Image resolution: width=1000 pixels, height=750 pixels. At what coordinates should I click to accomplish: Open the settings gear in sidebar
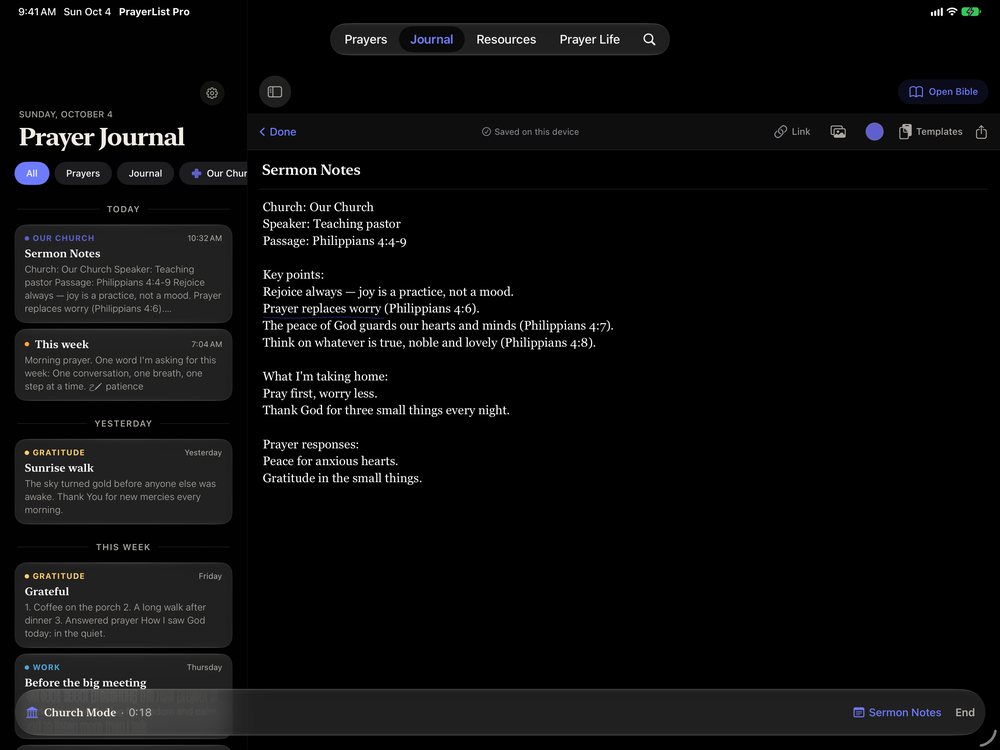click(x=212, y=93)
